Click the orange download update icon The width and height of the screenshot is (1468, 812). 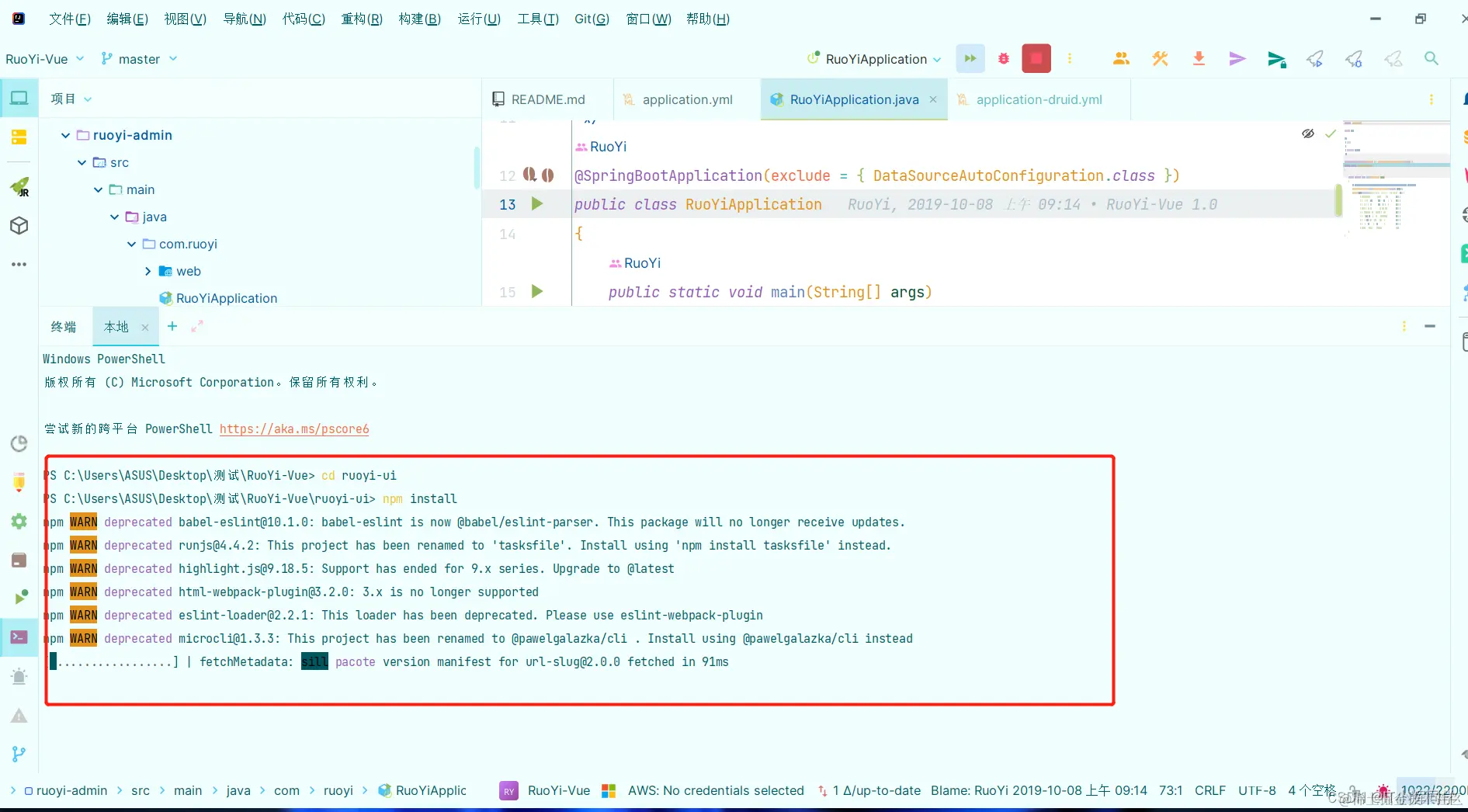tap(1199, 58)
